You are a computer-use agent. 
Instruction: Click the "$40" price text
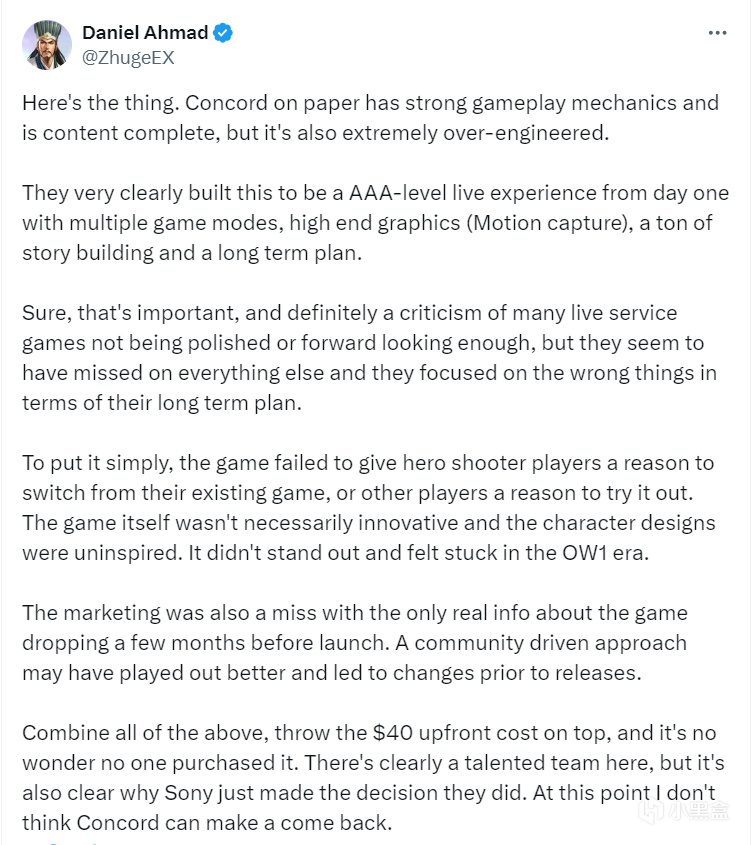coord(393,732)
